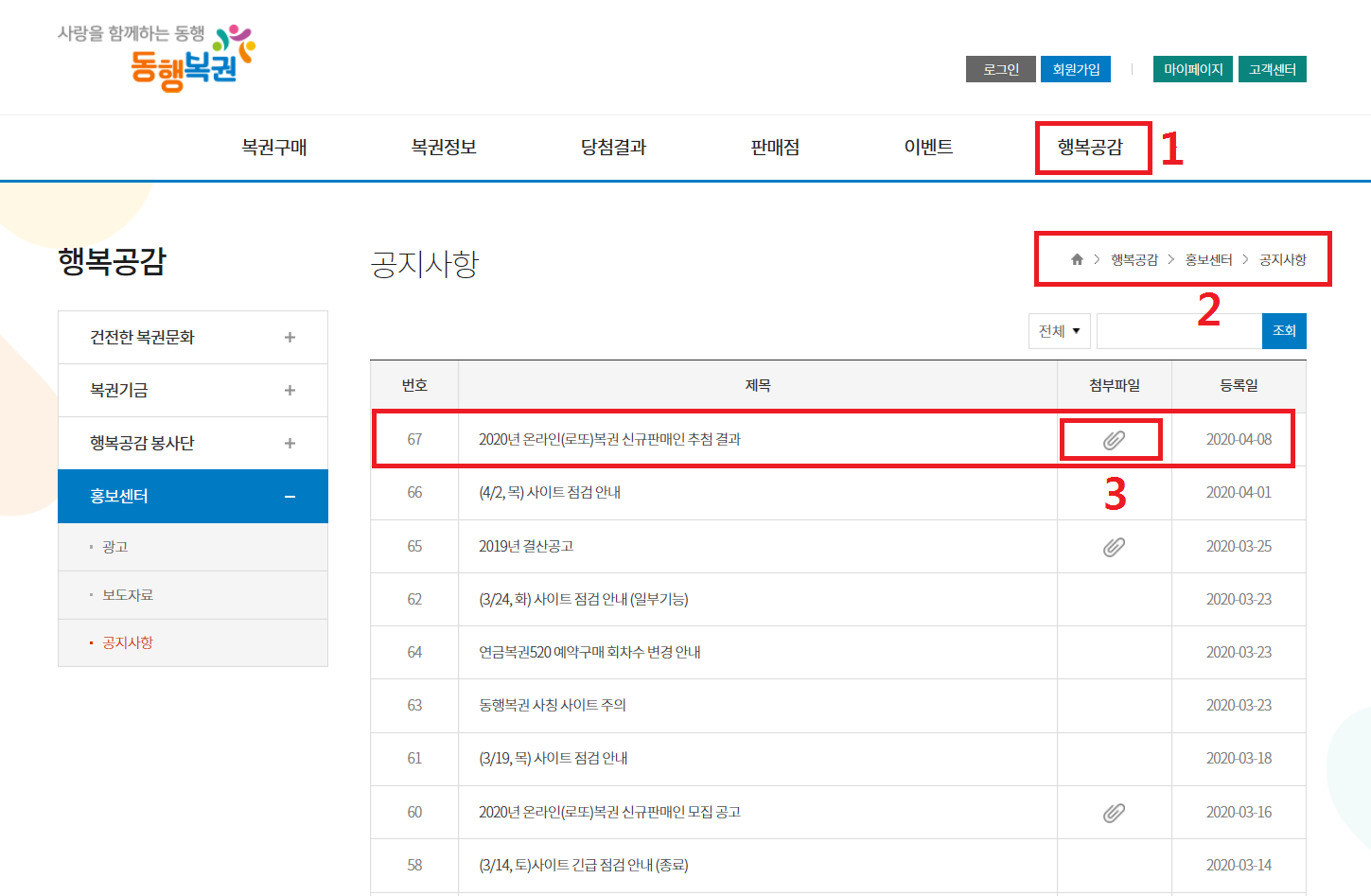The height and width of the screenshot is (896, 1371).
Task: Open notice 2020년 온라인(로또)복권 신규판매인 추첨 결과
Action: 609,439
